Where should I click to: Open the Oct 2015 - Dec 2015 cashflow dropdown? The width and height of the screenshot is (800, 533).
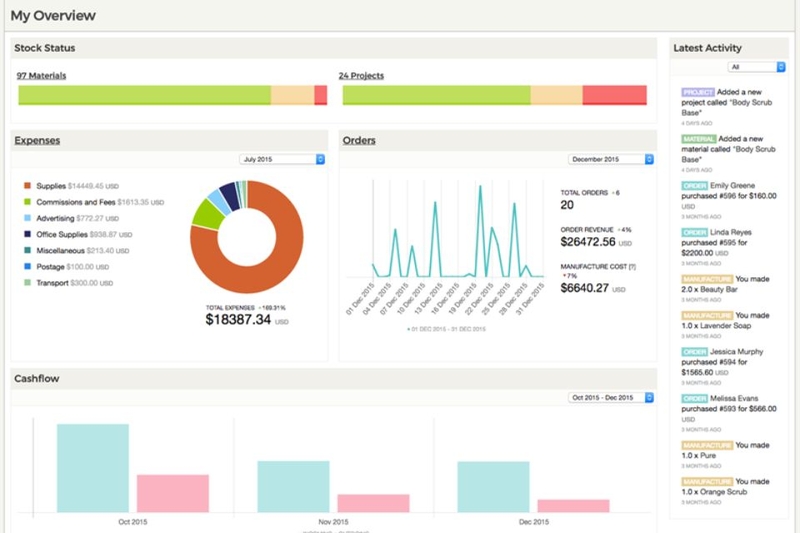[x=611, y=397]
